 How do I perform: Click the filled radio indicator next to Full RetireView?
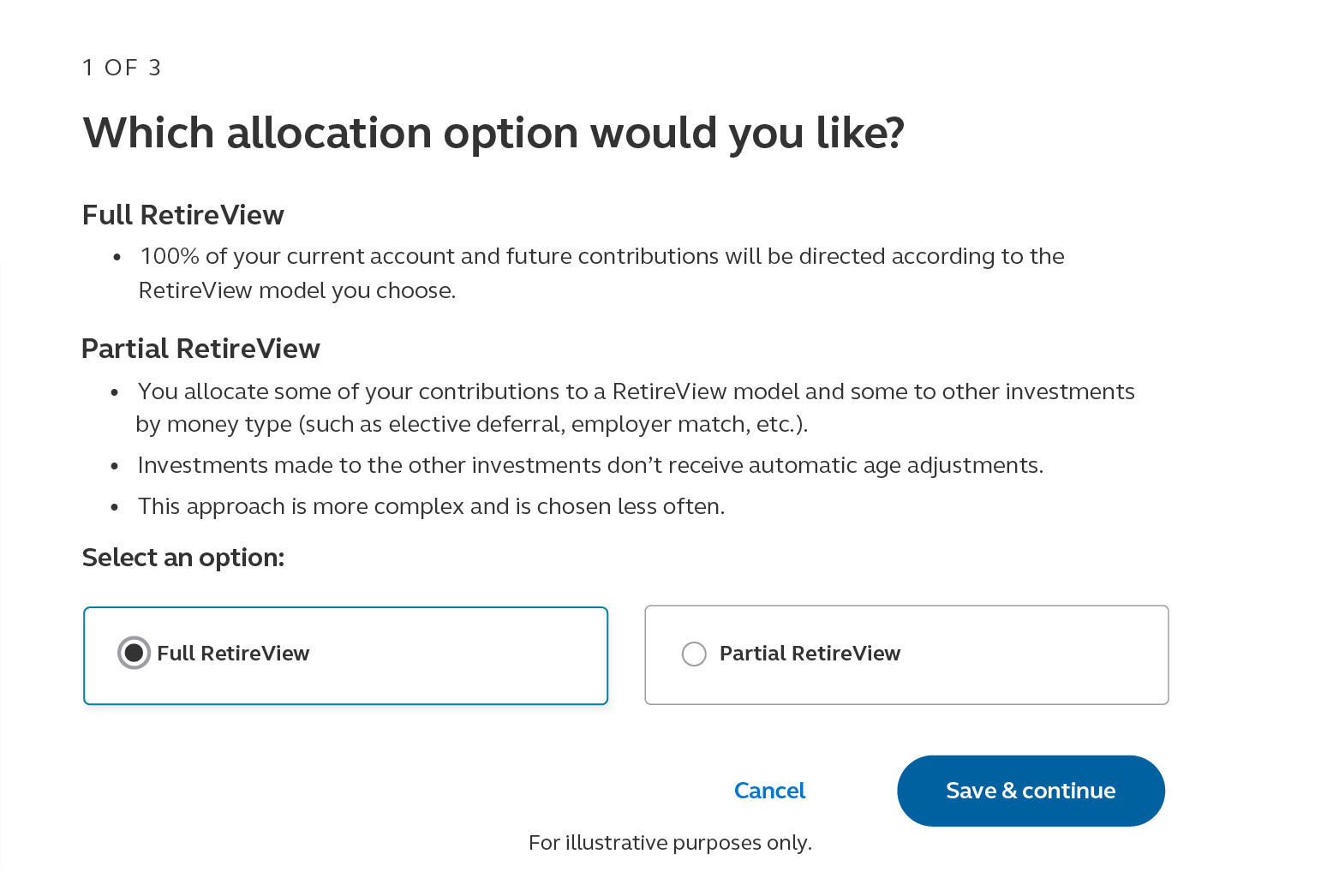[134, 653]
